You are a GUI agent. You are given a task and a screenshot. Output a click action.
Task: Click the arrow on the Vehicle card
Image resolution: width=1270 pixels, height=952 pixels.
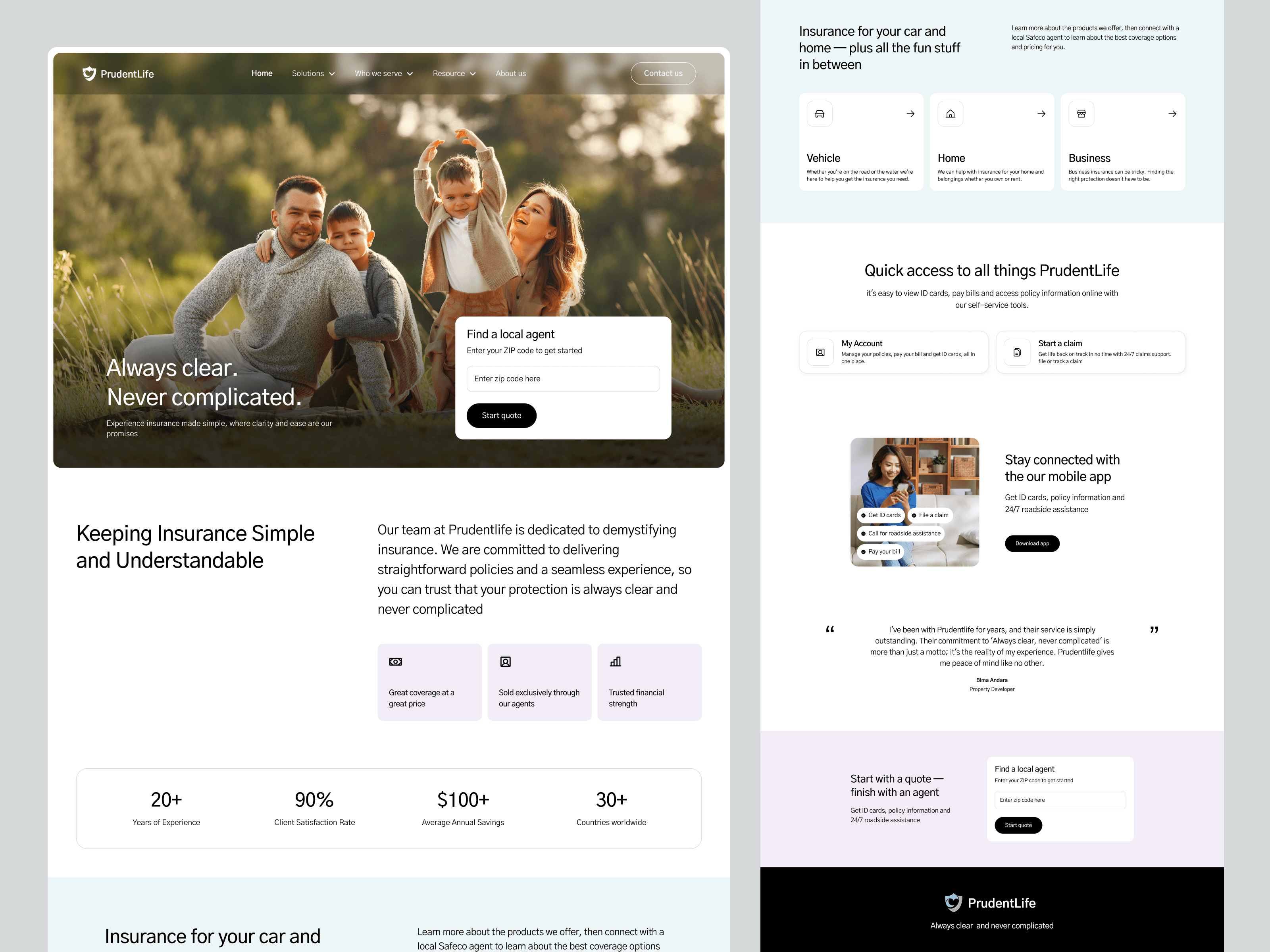pyautogui.click(x=910, y=113)
